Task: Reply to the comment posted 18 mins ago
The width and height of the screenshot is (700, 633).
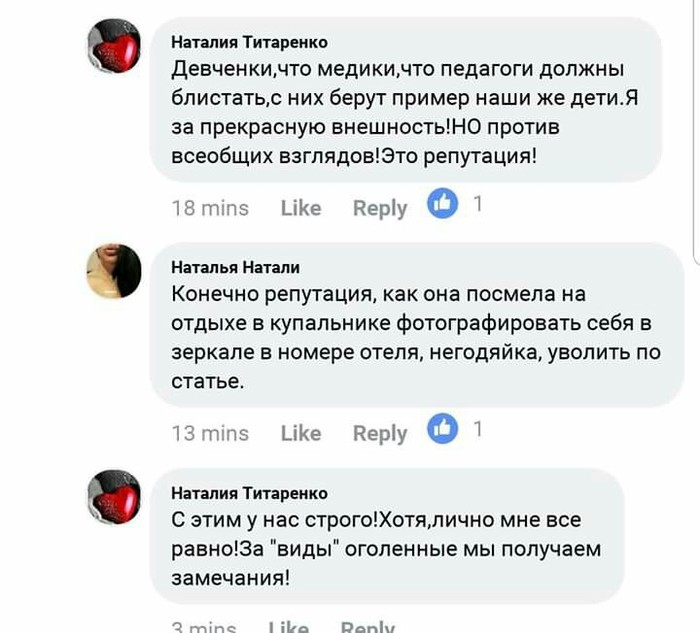Action: click(x=380, y=208)
